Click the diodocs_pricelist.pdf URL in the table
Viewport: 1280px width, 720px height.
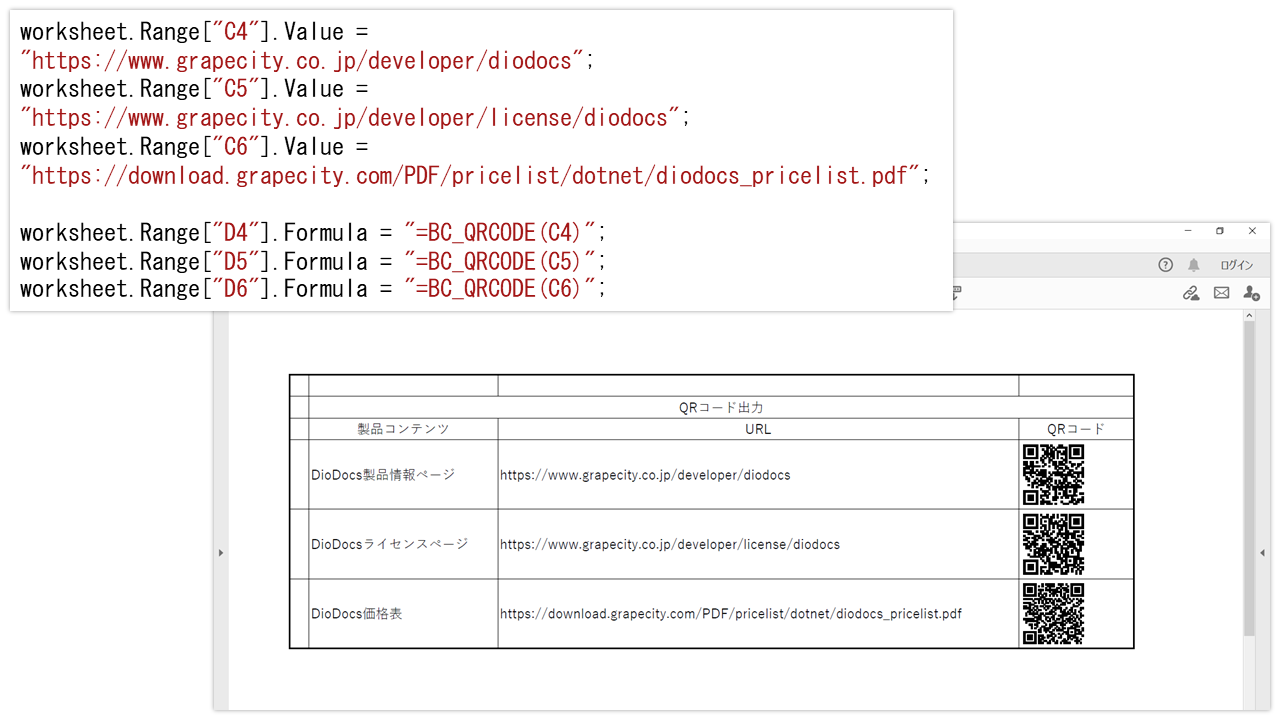click(731, 614)
